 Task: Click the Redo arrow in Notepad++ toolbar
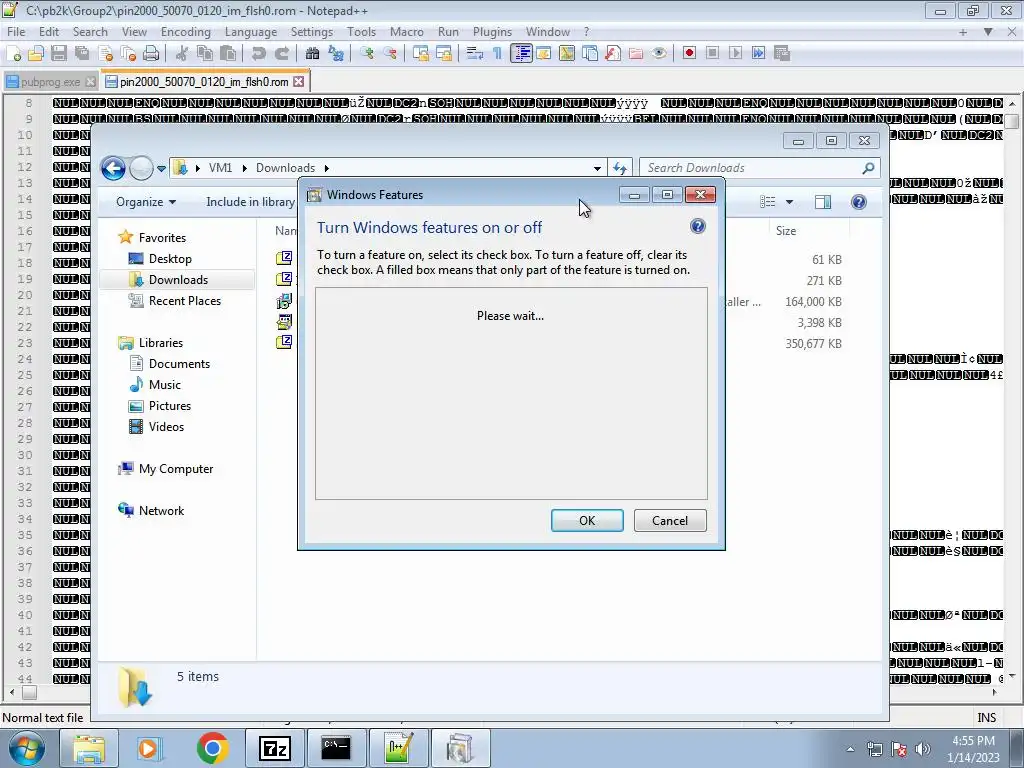(x=281, y=54)
